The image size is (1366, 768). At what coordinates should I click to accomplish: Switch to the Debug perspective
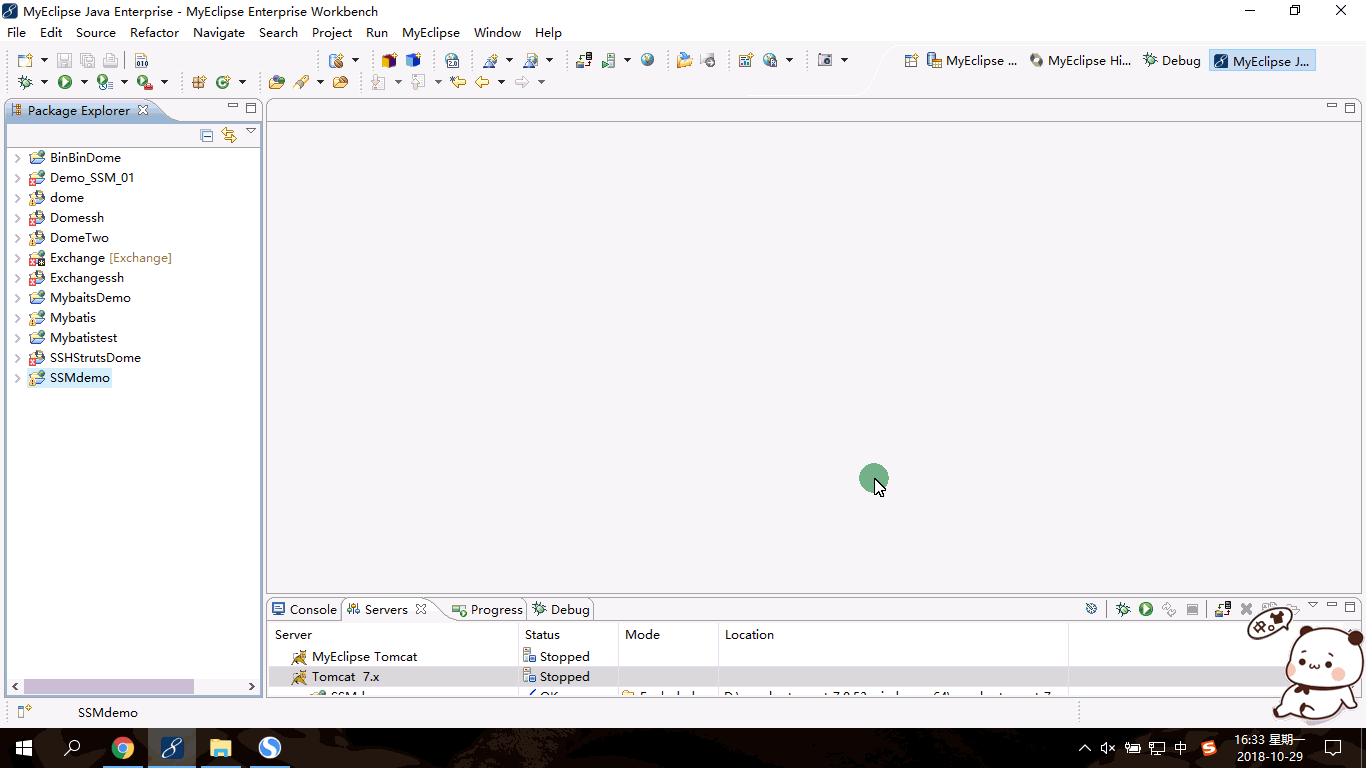coord(1172,61)
